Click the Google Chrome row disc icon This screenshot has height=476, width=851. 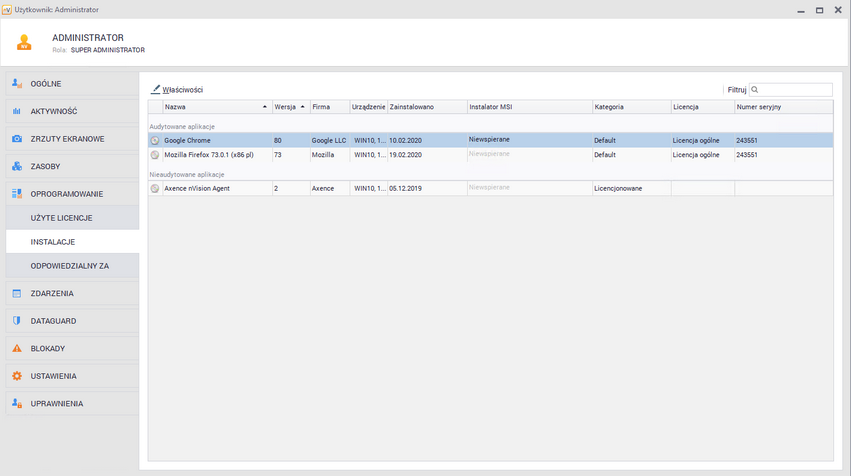tap(155, 140)
